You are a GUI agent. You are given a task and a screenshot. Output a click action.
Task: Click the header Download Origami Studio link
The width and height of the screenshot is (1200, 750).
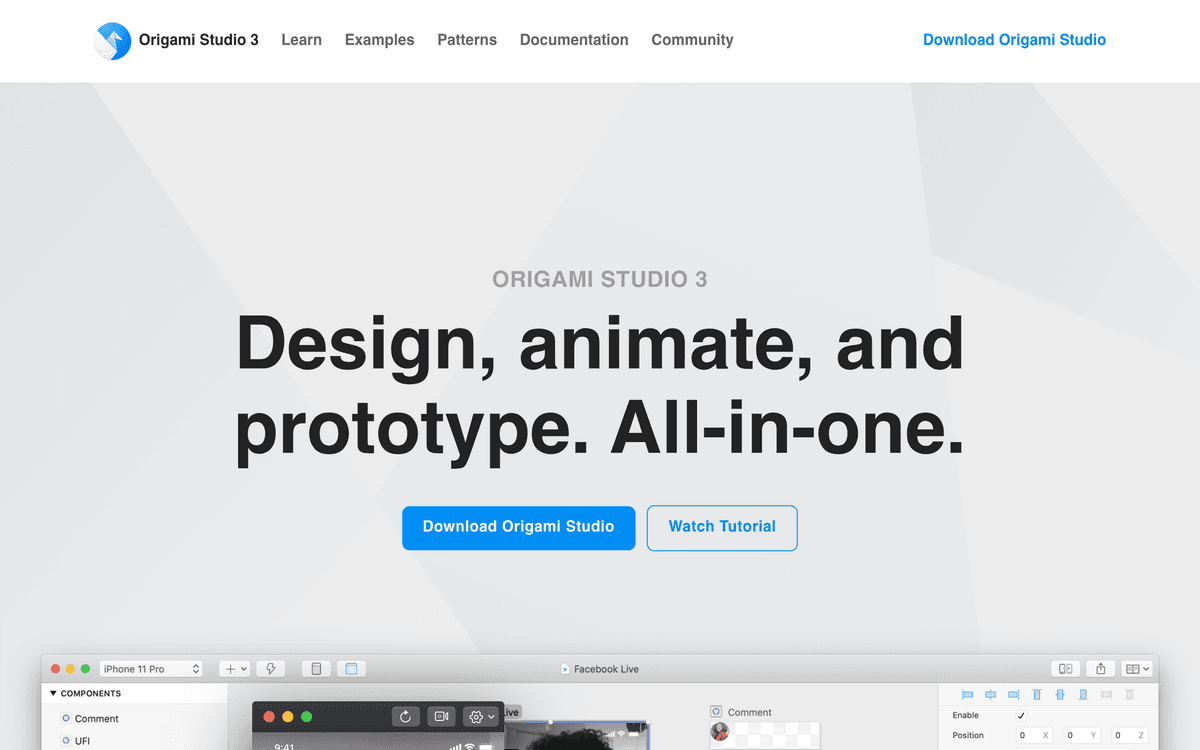[x=1014, y=40]
